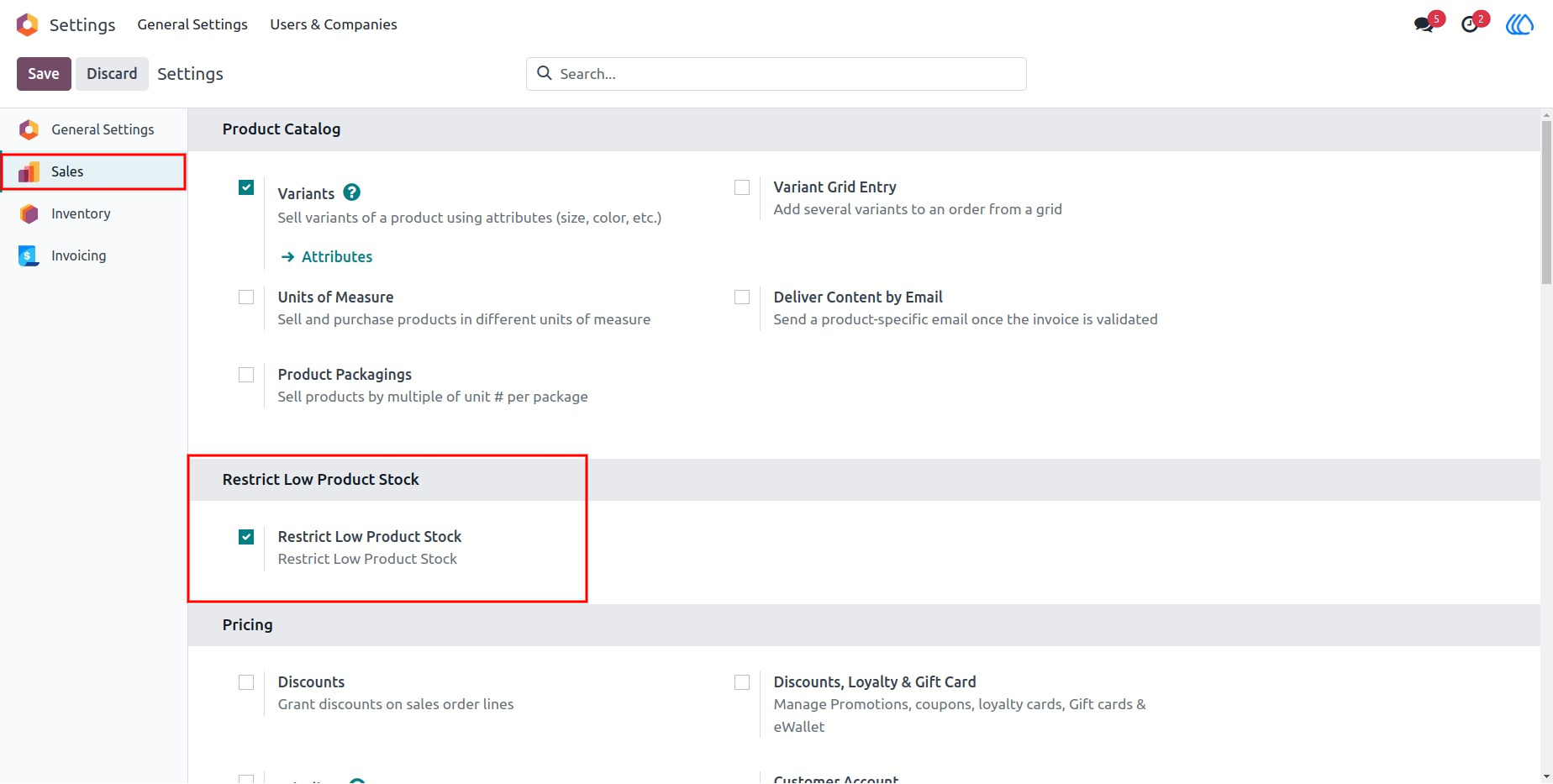Open the chat messages icon
The width and height of the screenshot is (1553, 784).
tap(1424, 24)
